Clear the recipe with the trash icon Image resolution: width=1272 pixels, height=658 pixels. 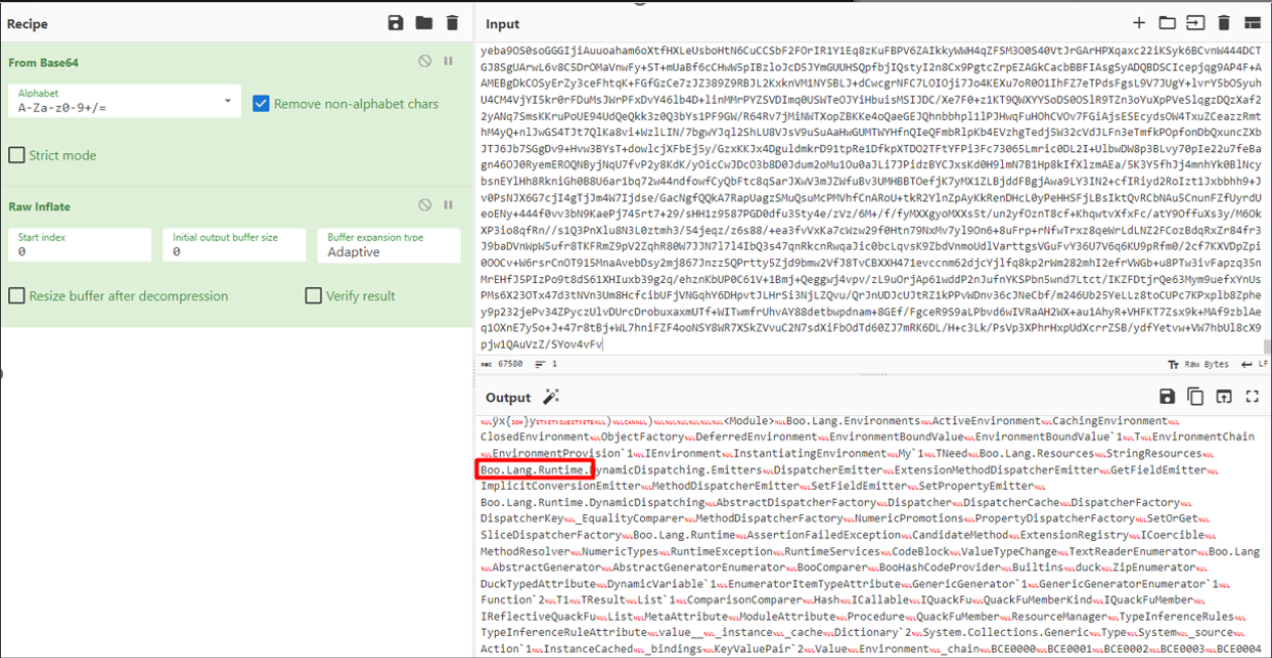(452, 23)
